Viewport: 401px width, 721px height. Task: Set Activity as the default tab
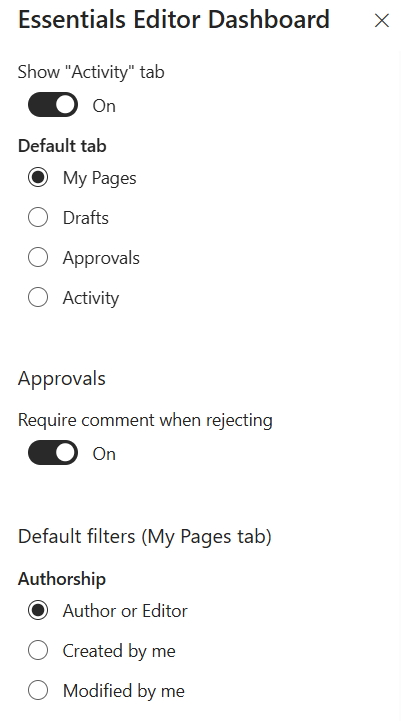38,298
